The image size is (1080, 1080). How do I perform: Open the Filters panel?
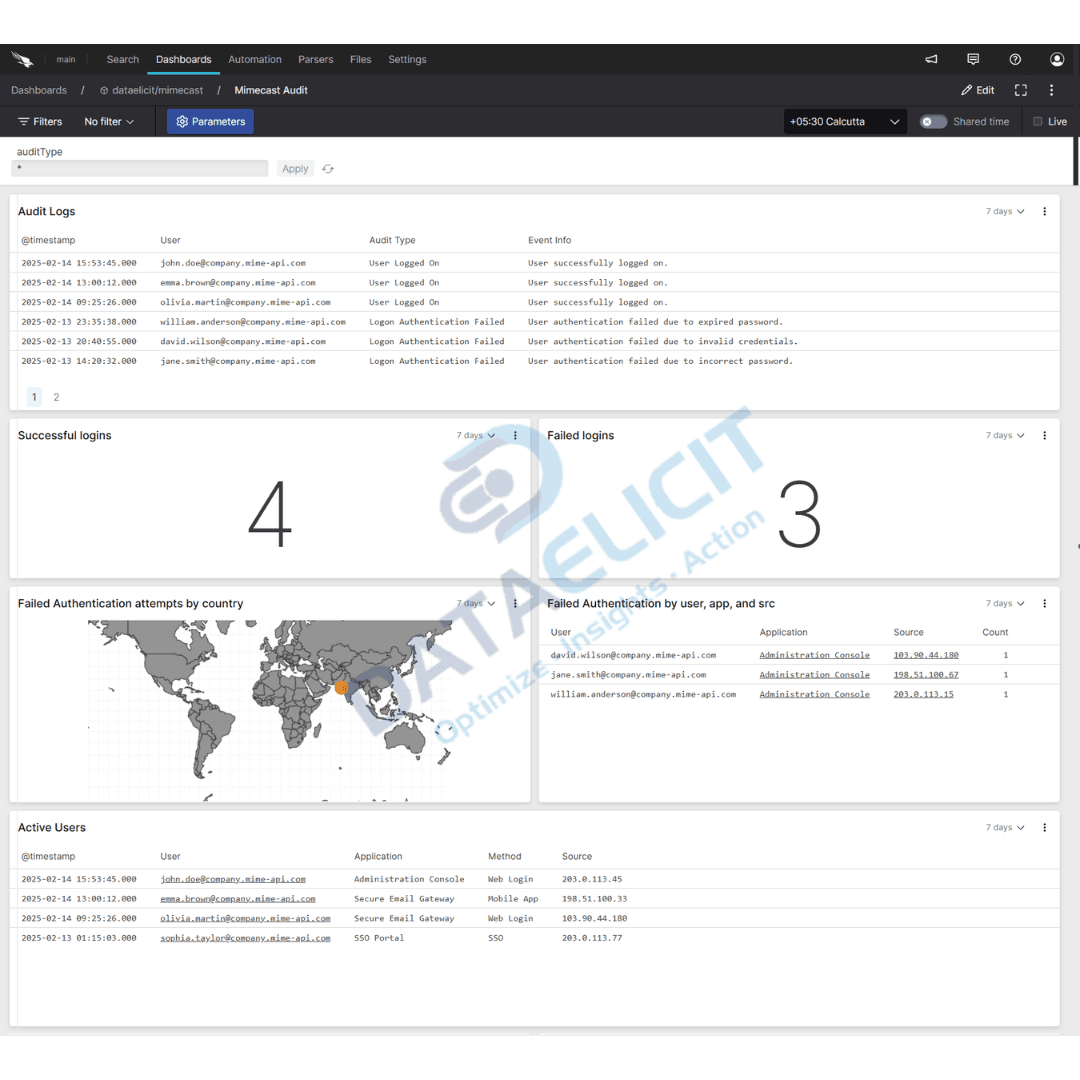pyautogui.click(x=40, y=121)
